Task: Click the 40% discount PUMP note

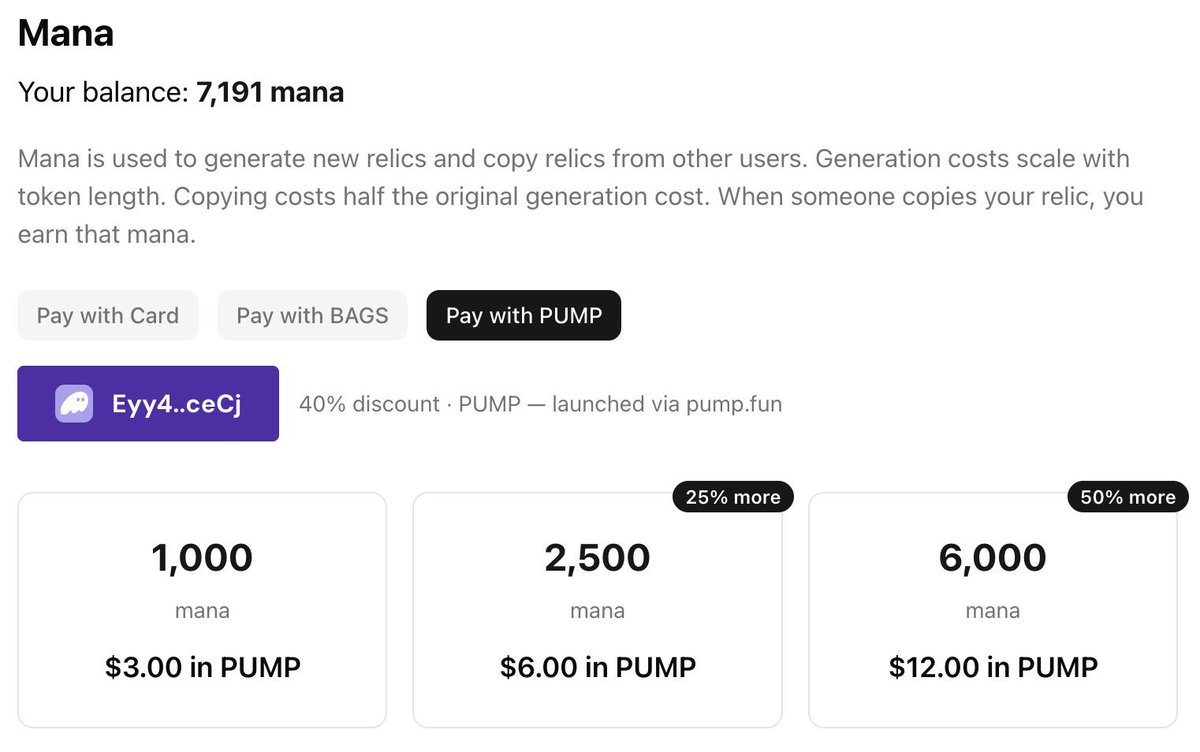Action: tap(540, 404)
